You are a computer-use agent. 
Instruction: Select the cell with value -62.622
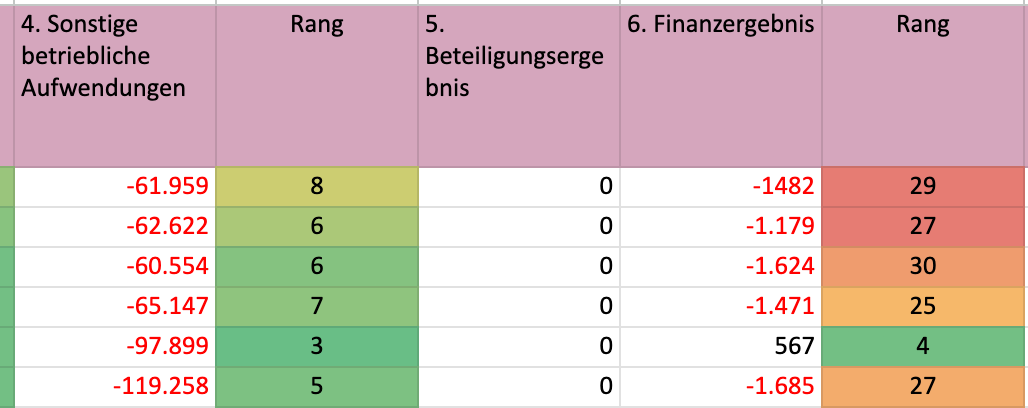tap(115, 226)
